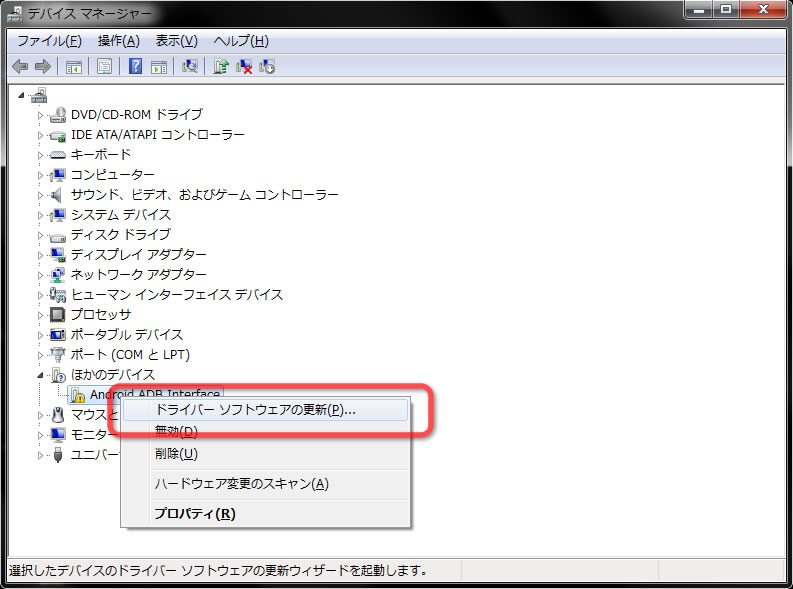Click Scan for hardware changes toolbar icon
The height and width of the screenshot is (589, 793).
click(190, 66)
